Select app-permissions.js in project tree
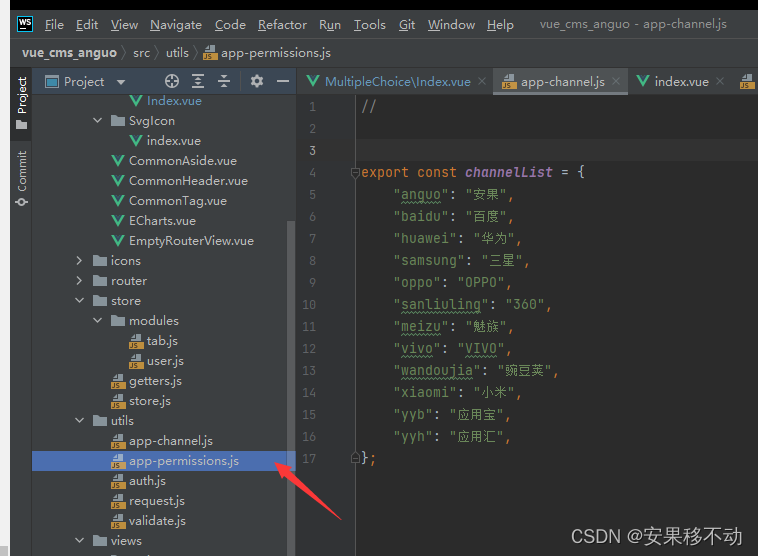 coord(183,461)
